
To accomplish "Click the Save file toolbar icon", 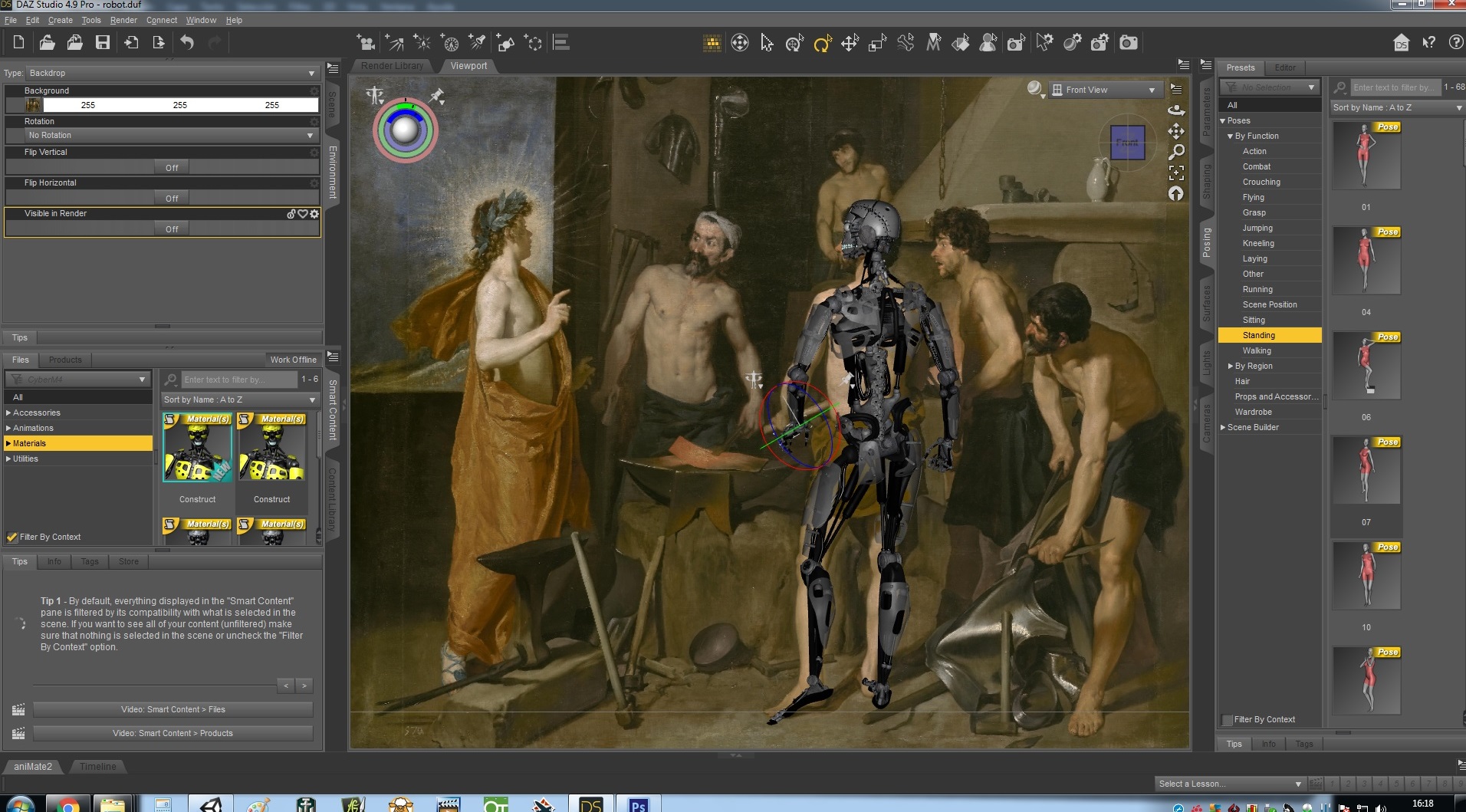I will click(102, 43).
